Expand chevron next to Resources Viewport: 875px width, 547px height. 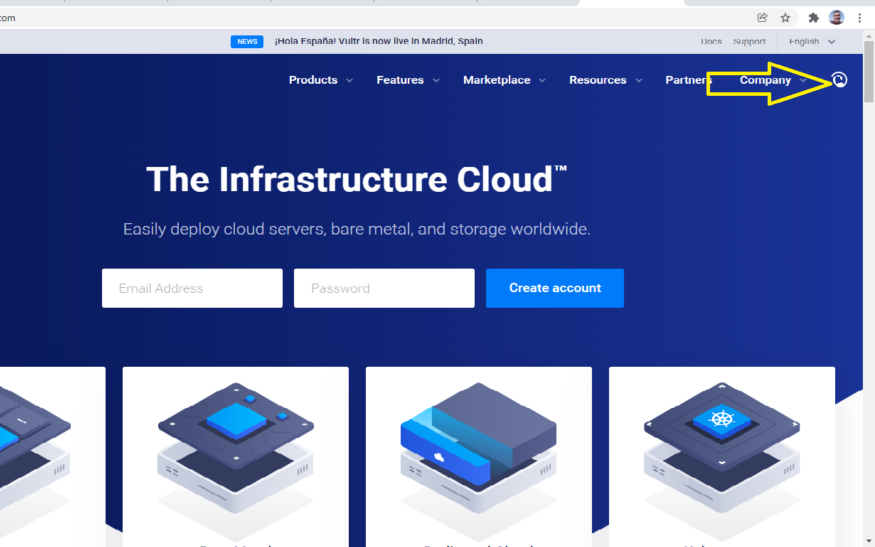[639, 80]
